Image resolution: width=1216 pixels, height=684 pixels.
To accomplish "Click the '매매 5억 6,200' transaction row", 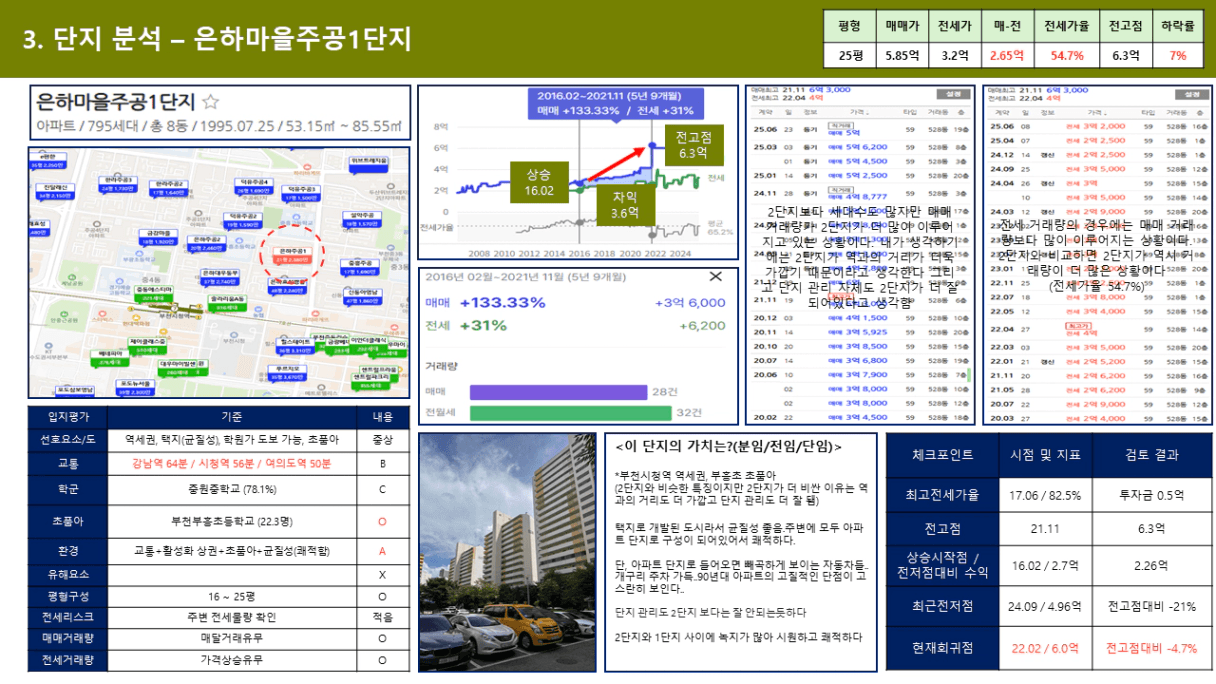I will click(860, 146).
